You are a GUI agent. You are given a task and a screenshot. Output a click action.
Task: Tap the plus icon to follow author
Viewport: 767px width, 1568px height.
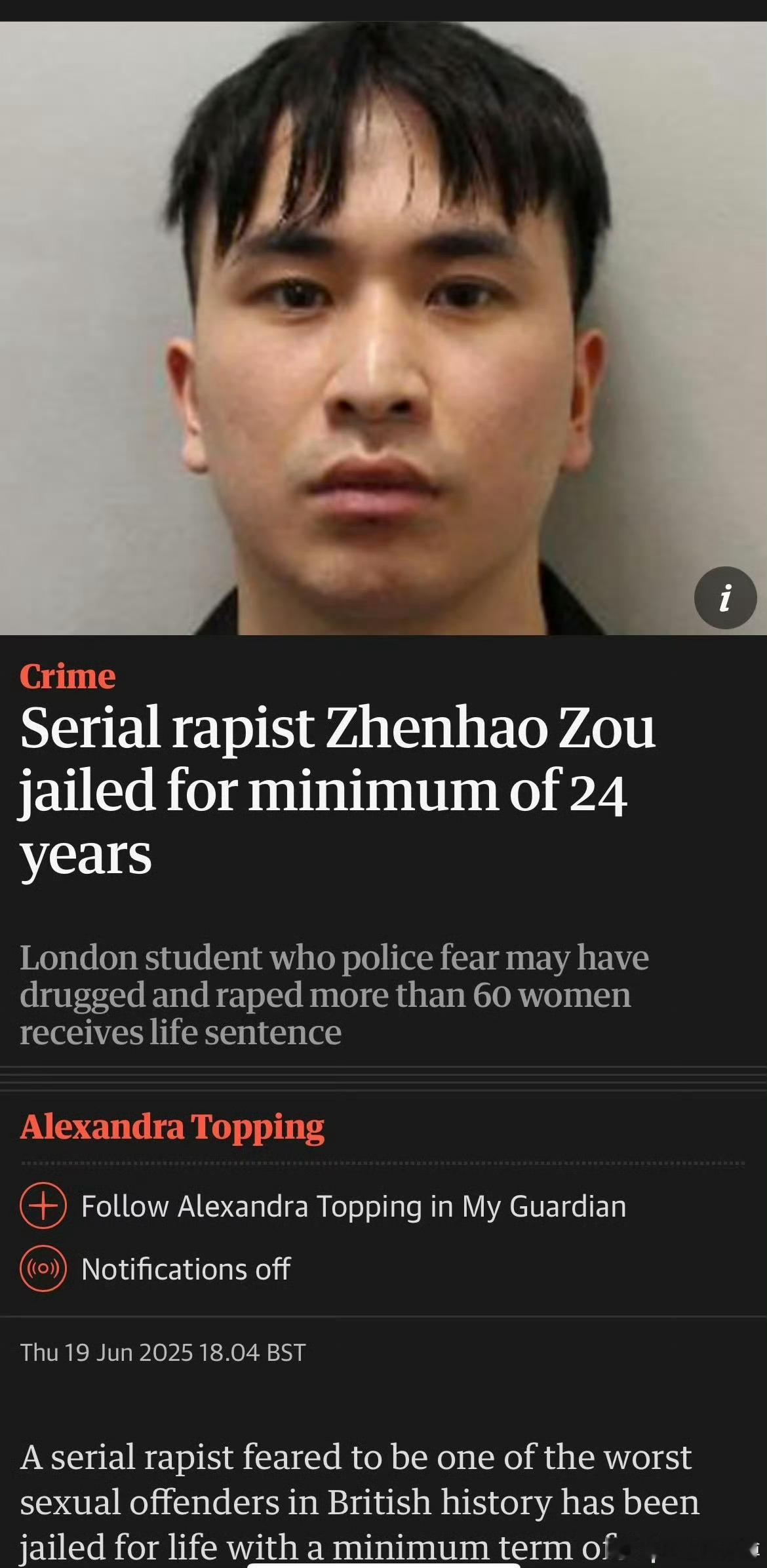pyautogui.click(x=43, y=1206)
